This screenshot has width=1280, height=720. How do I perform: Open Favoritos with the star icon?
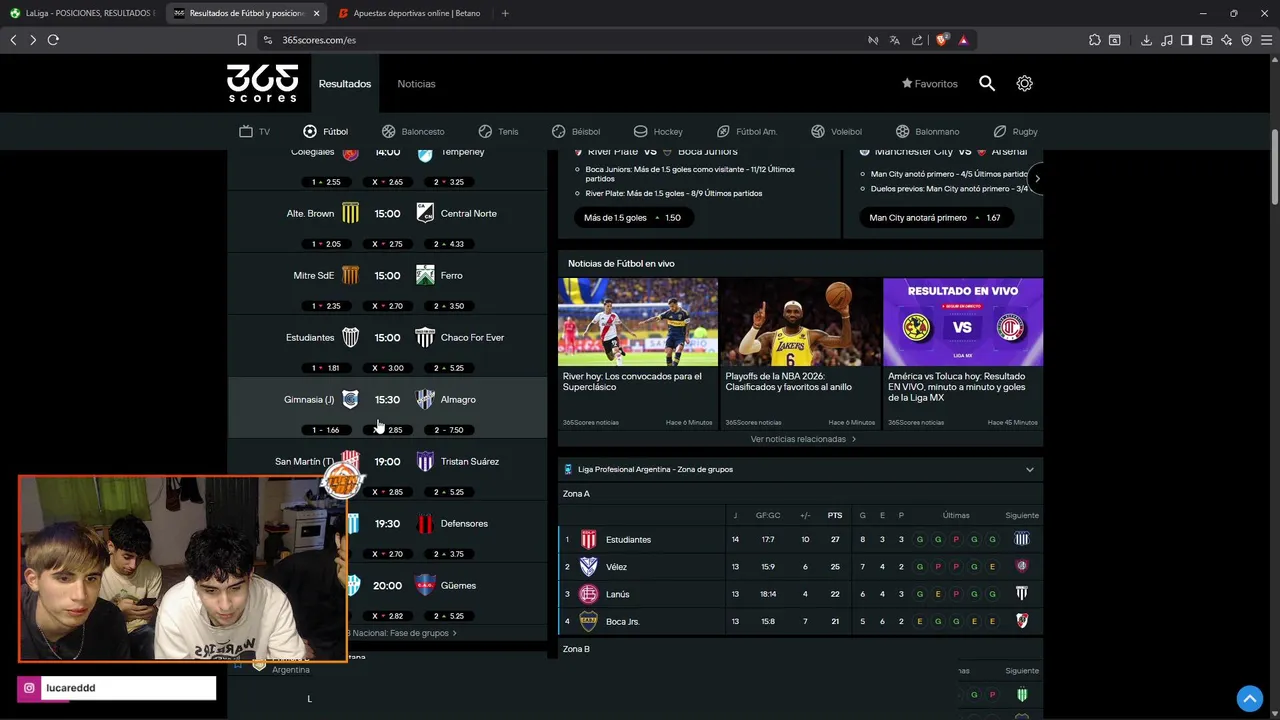(x=930, y=84)
